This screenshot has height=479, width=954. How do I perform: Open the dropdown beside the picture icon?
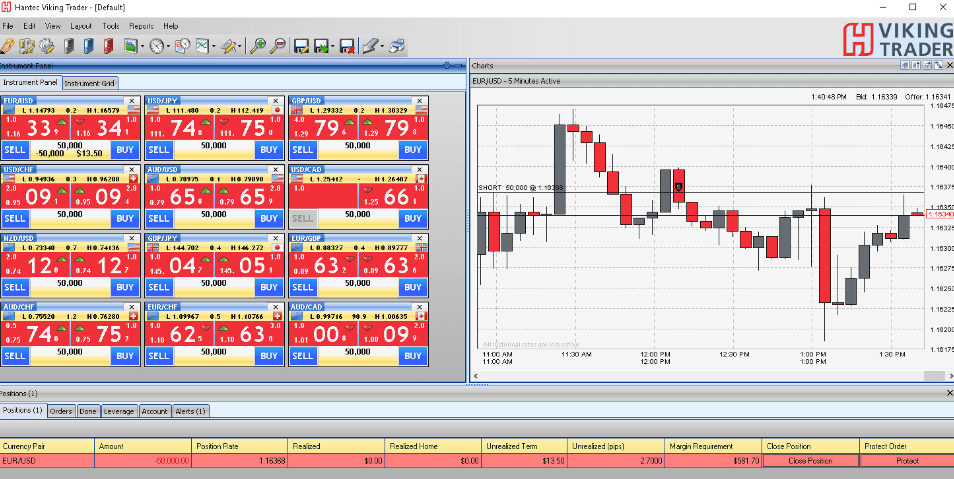click(142, 46)
